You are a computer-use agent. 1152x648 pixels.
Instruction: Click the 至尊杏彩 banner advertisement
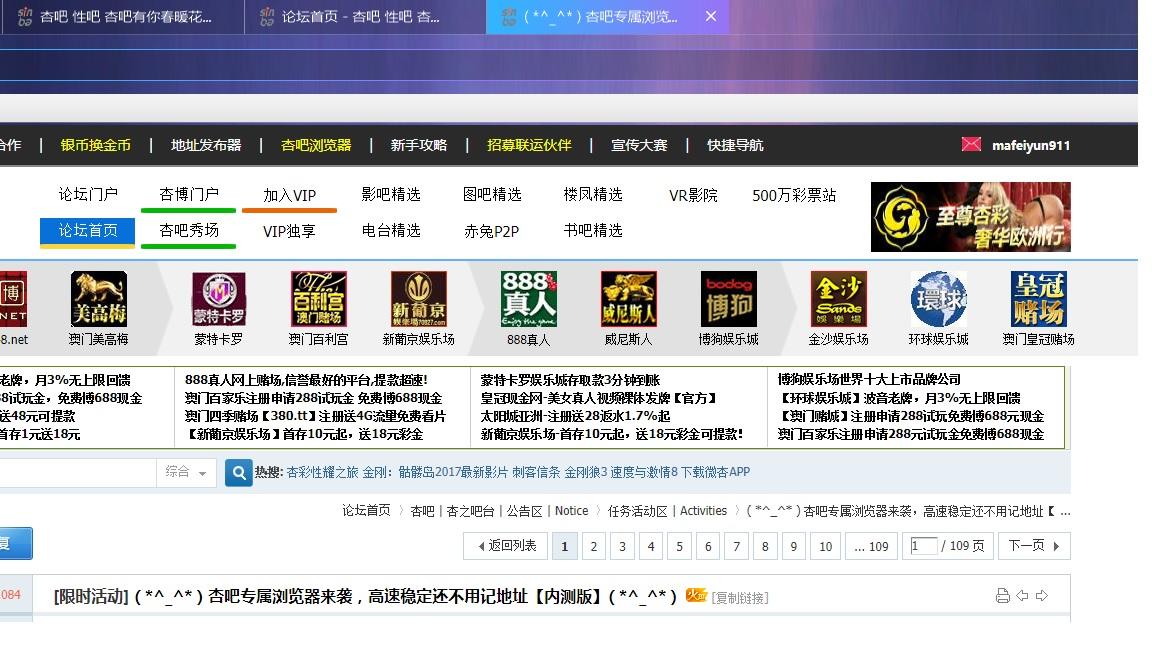(971, 217)
